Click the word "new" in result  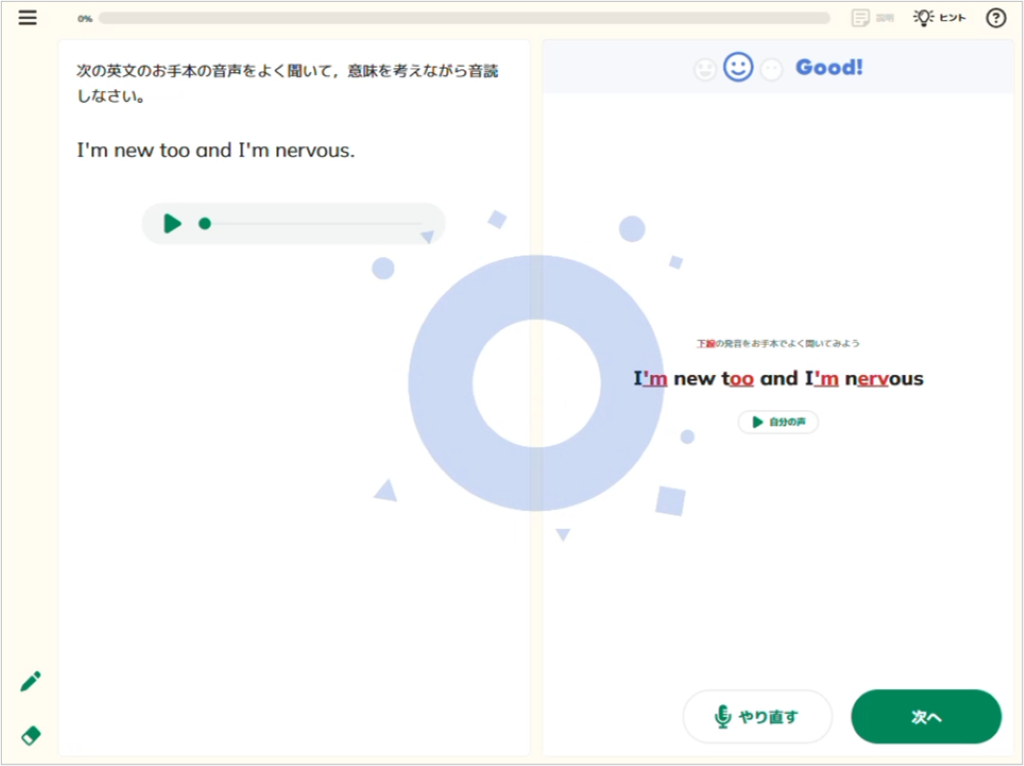coord(694,378)
